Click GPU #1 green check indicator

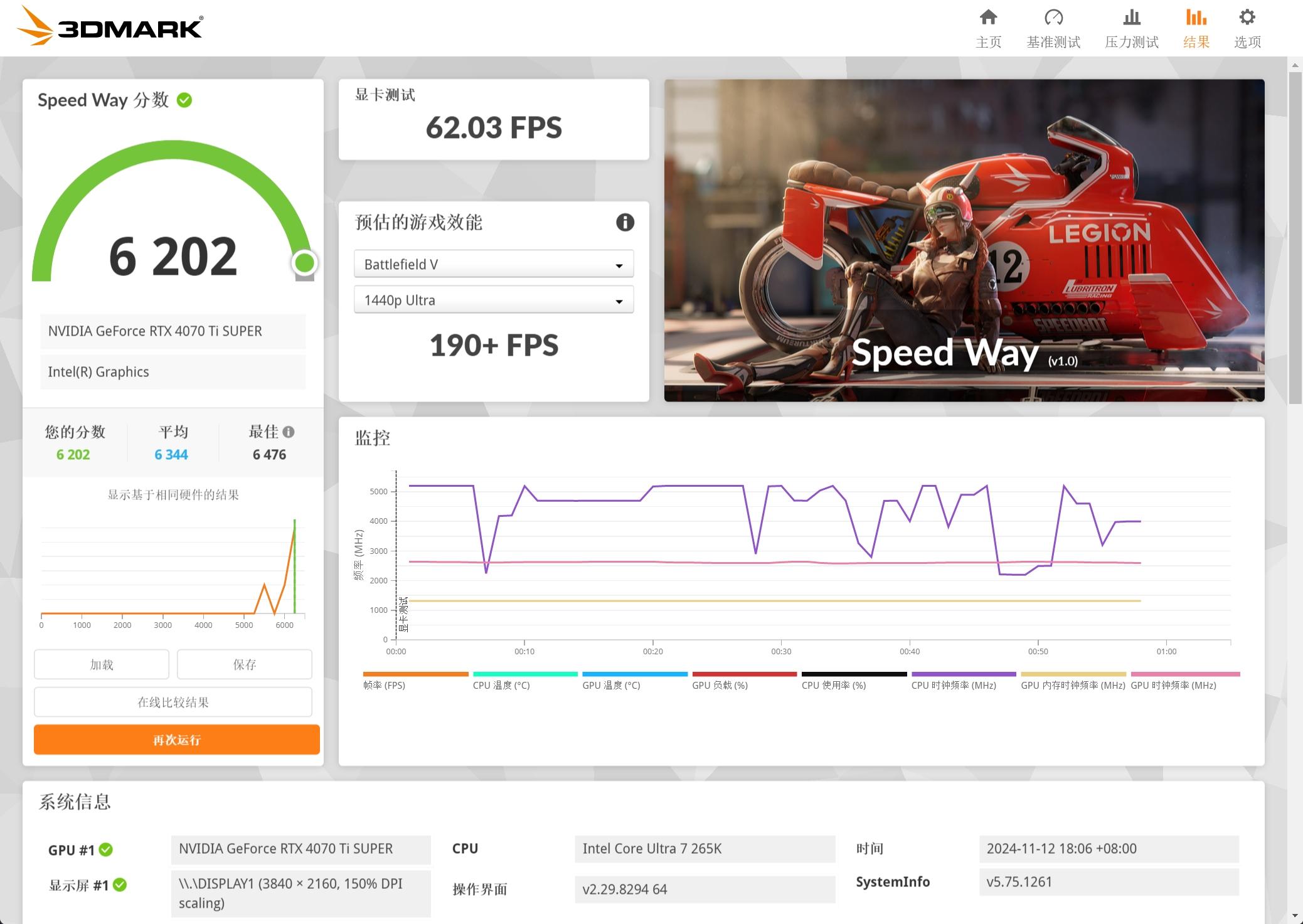tap(106, 849)
